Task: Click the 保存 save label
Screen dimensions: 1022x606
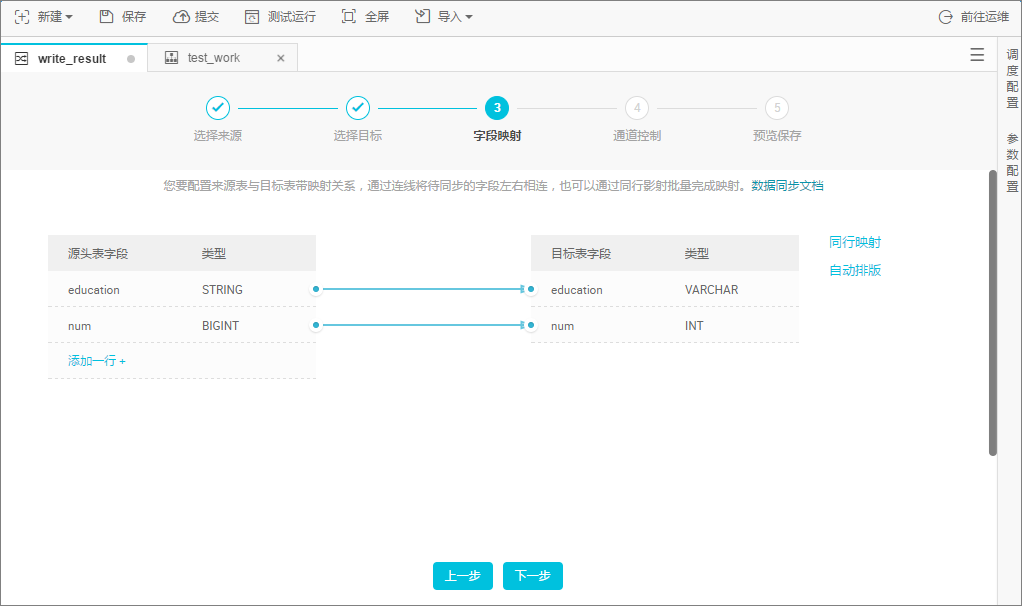Action: coord(134,17)
